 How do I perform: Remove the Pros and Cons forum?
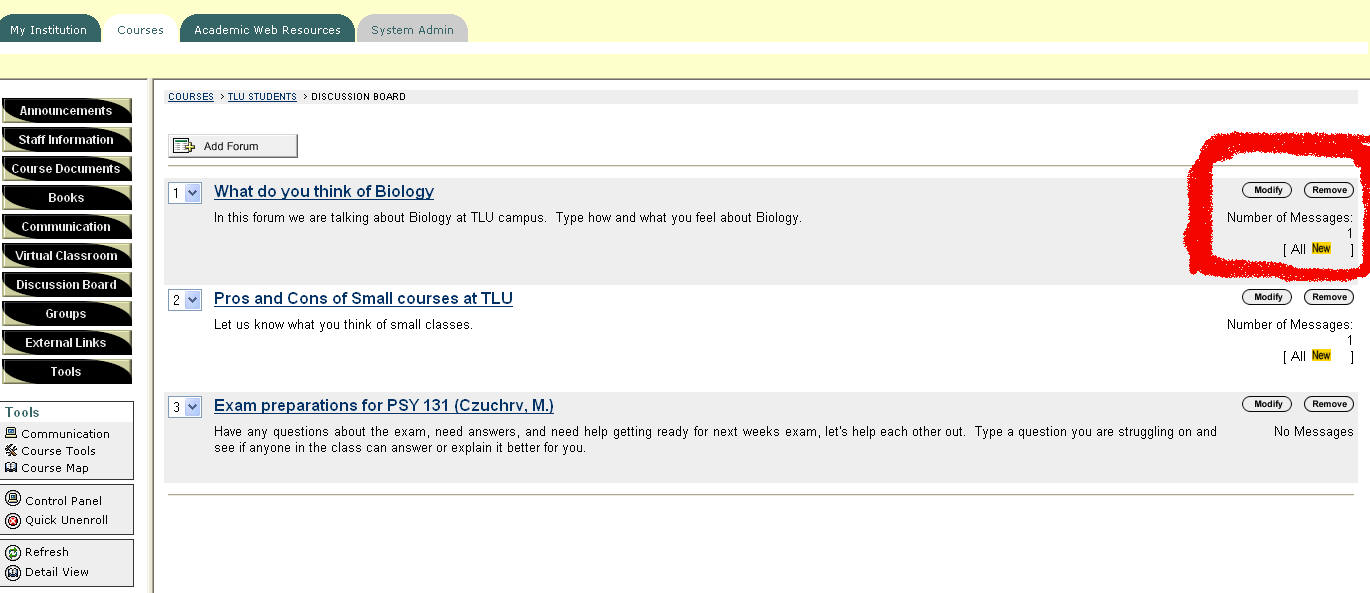coord(1329,297)
